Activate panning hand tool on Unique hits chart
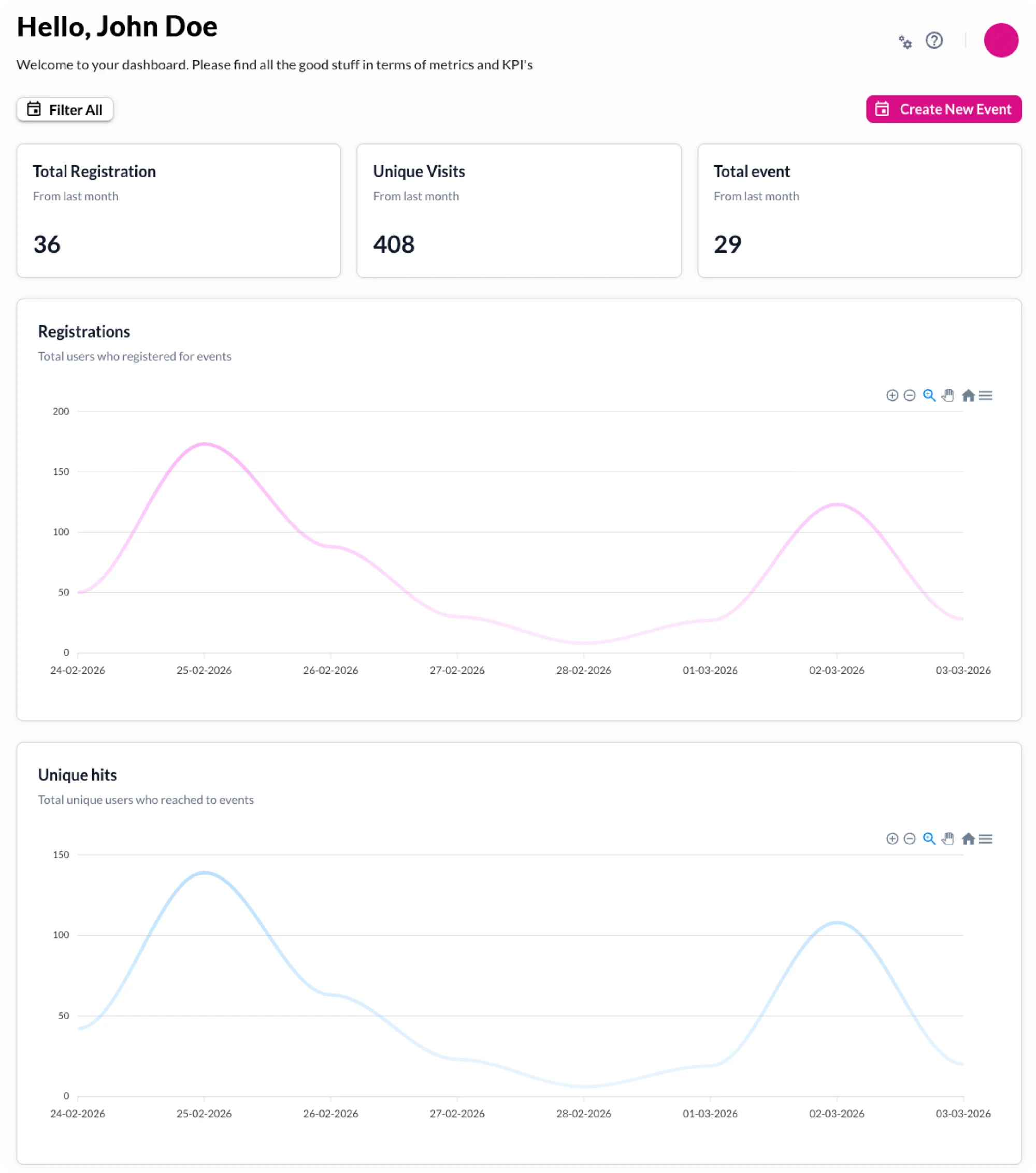 point(947,838)
